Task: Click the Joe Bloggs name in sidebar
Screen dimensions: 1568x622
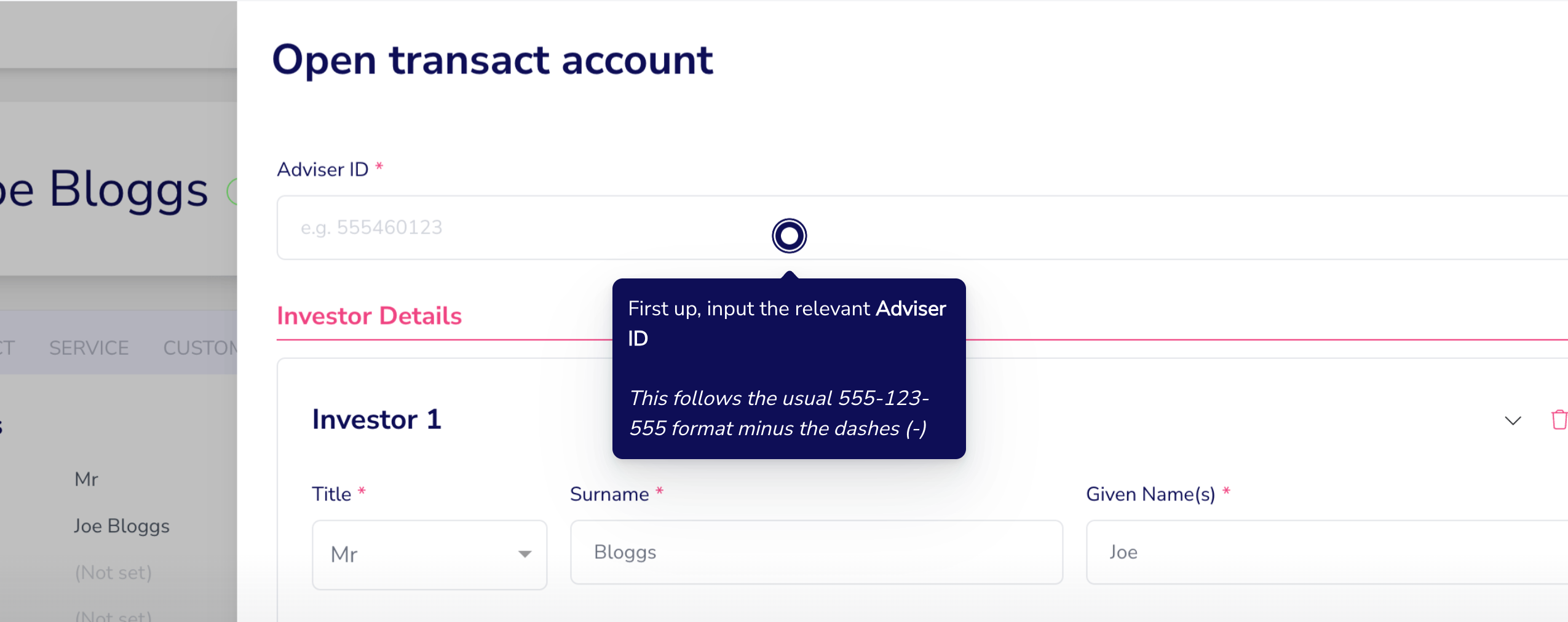Action: pos(122,526)
